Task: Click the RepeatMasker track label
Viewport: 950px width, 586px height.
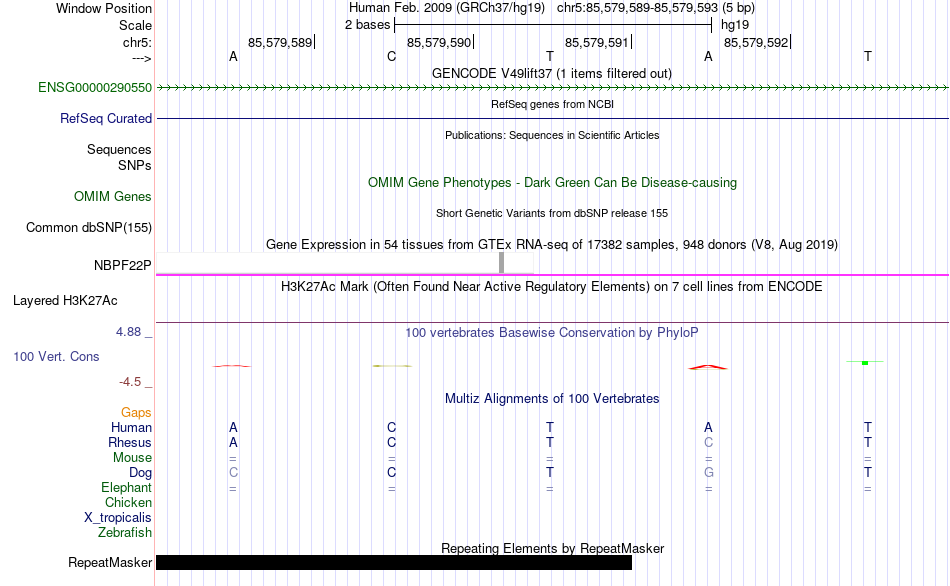Action: coord(110,562)
